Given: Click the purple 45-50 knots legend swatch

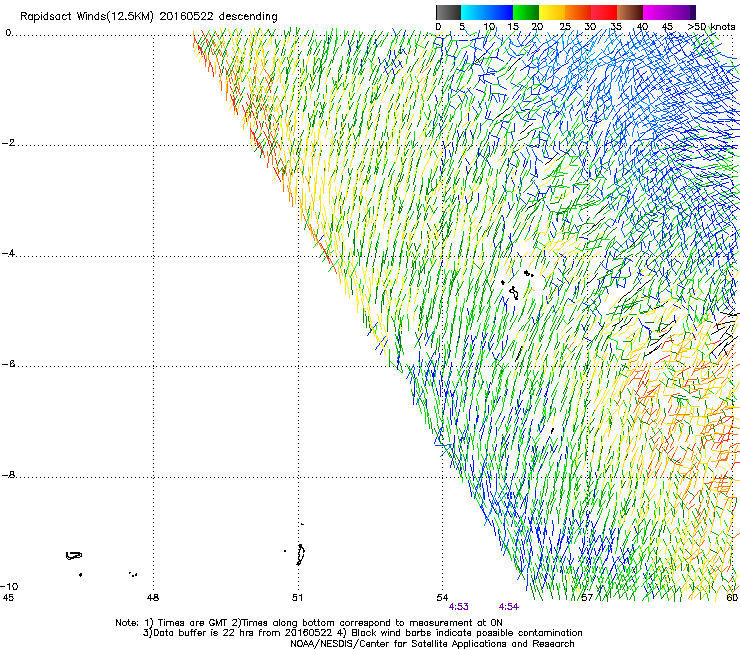Looking at the screenshot, I should (x=682, y=12).
